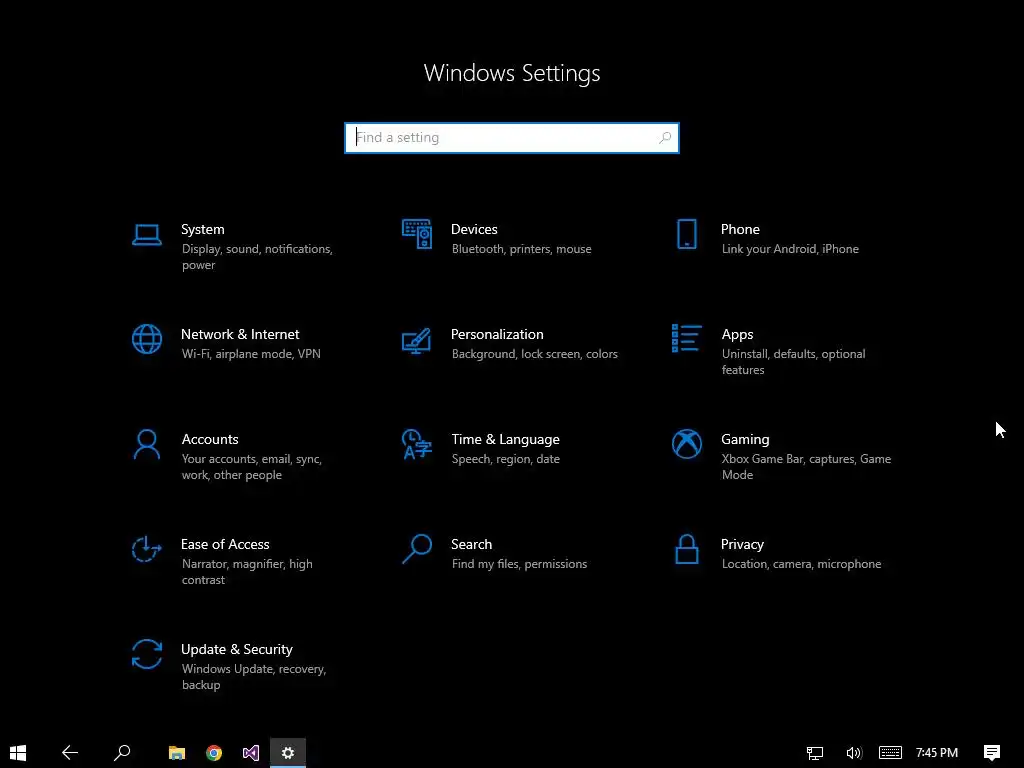
Task: Select the Settings gear taskbar icon
Action: 288,753
